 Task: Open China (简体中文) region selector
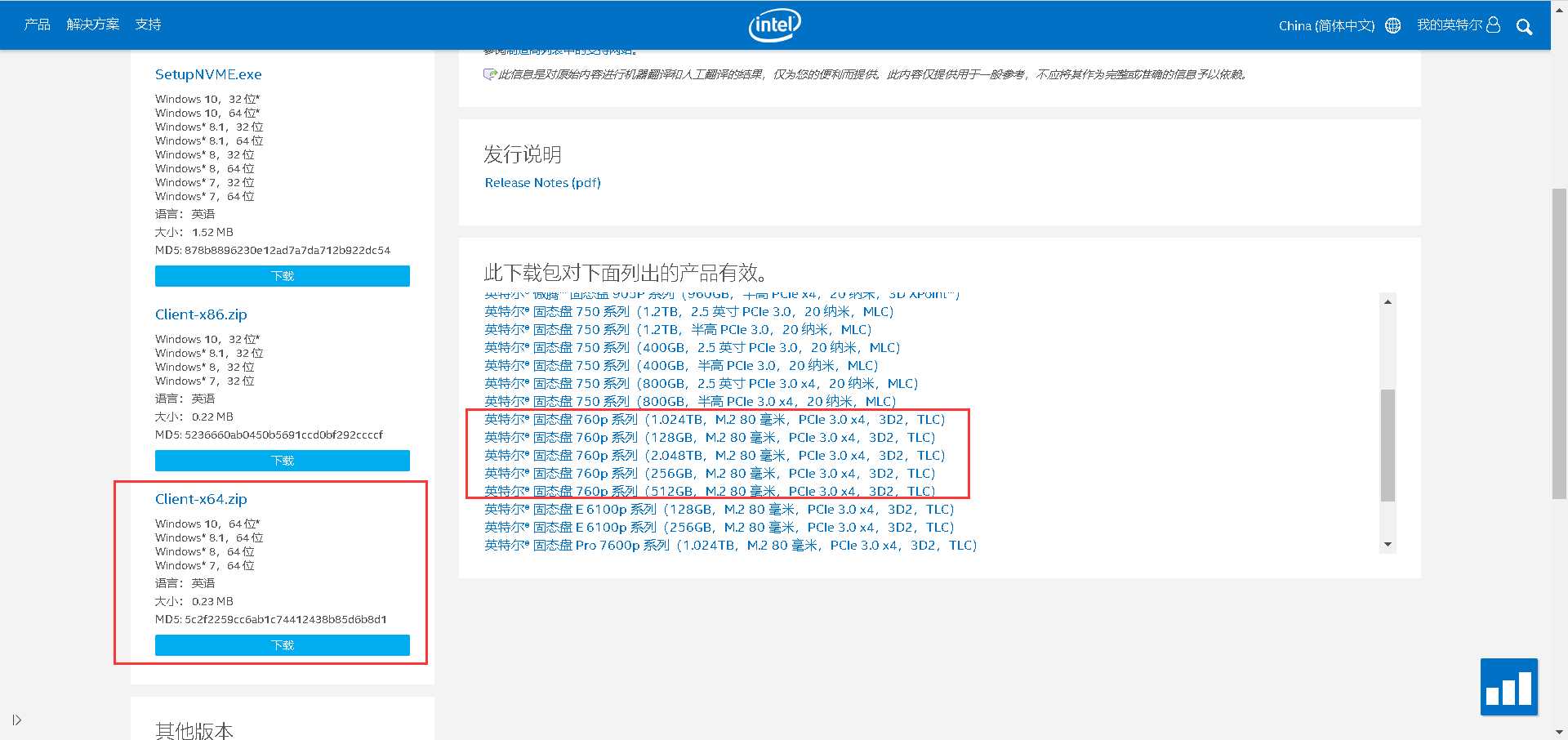(1326, 25)
